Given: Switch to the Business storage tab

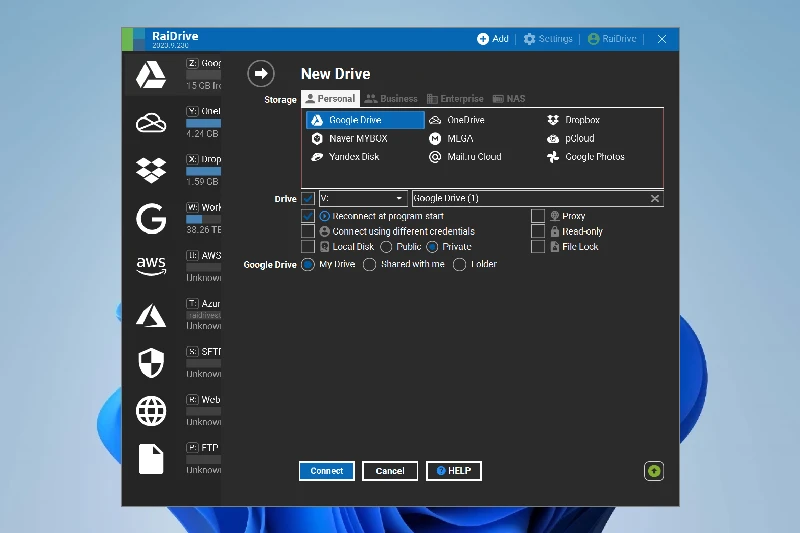Looking at the screenshot, I should 391,99.
